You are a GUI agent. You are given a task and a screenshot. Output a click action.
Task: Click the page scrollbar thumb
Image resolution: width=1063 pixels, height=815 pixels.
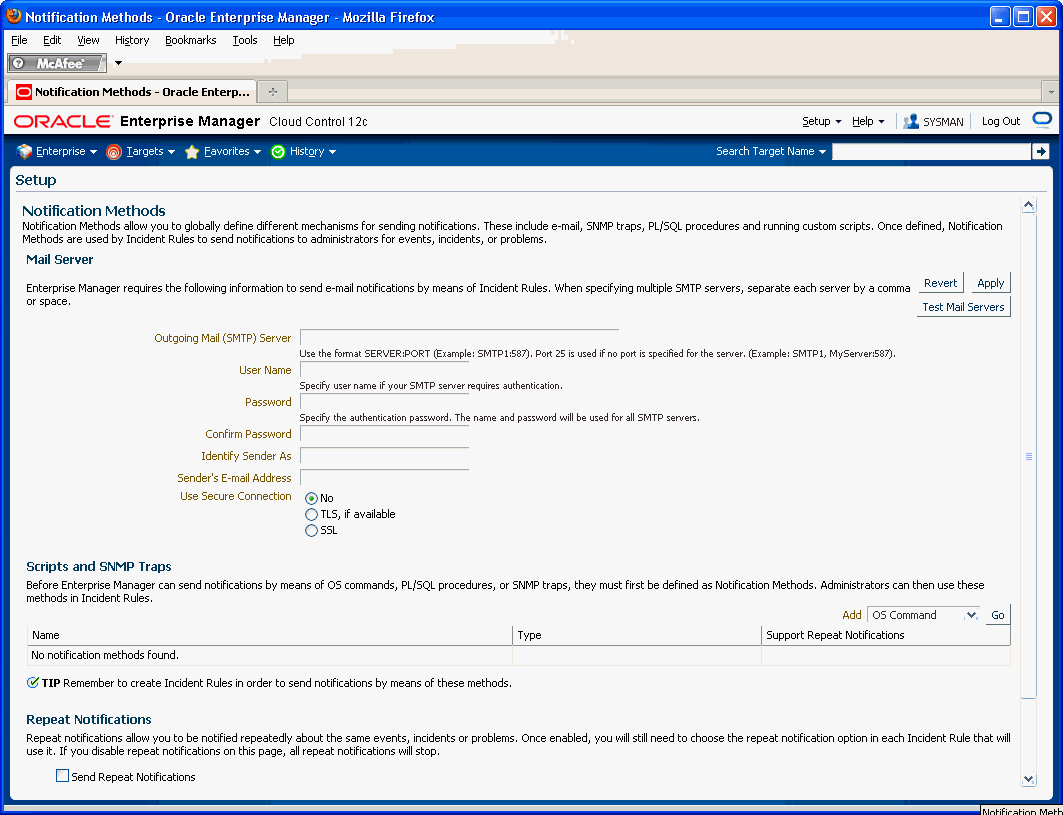tap(1028, 456)
